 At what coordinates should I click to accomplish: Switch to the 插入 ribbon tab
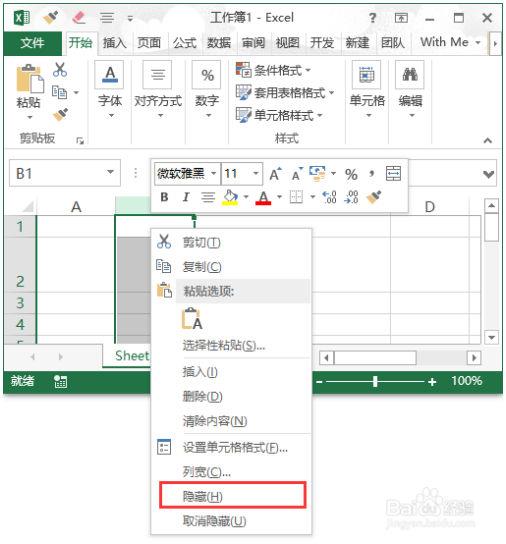pyautogui.click(x=115, y=43)
